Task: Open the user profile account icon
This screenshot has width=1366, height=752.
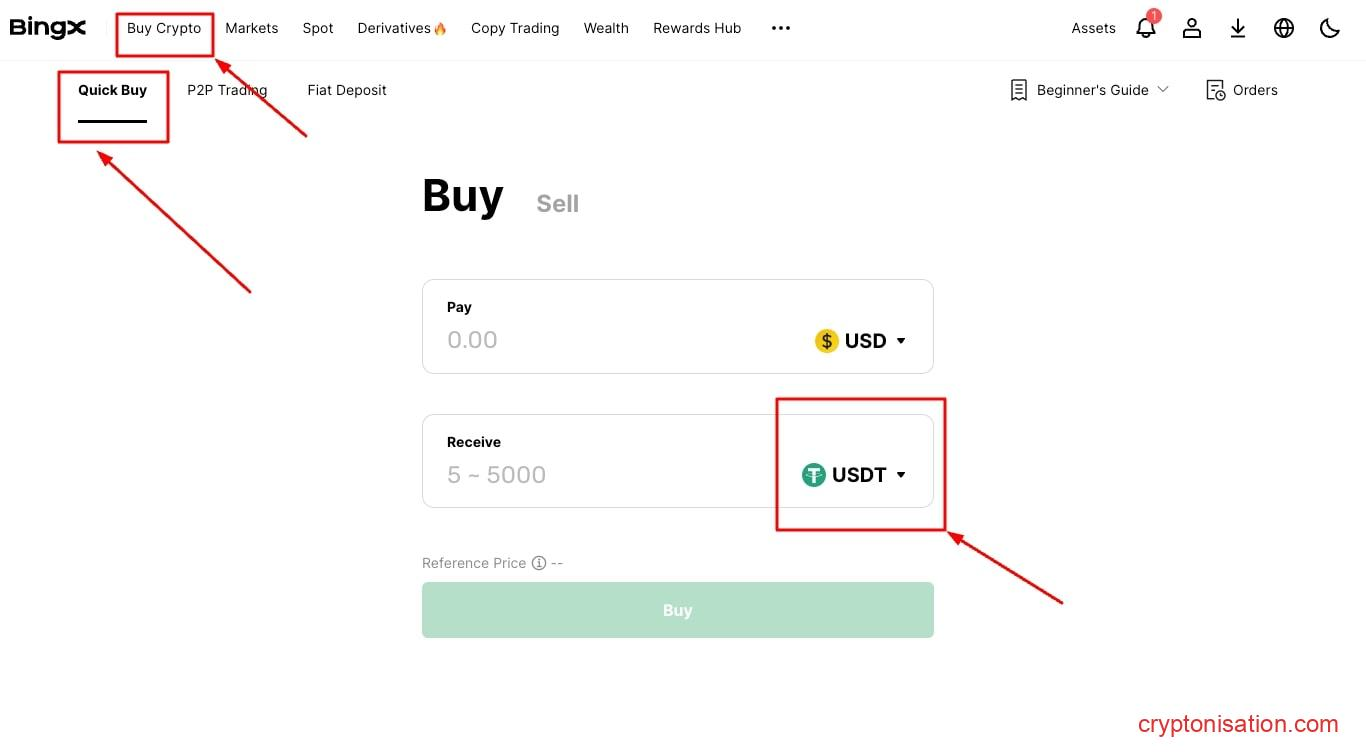Action: coord(1191,28)
